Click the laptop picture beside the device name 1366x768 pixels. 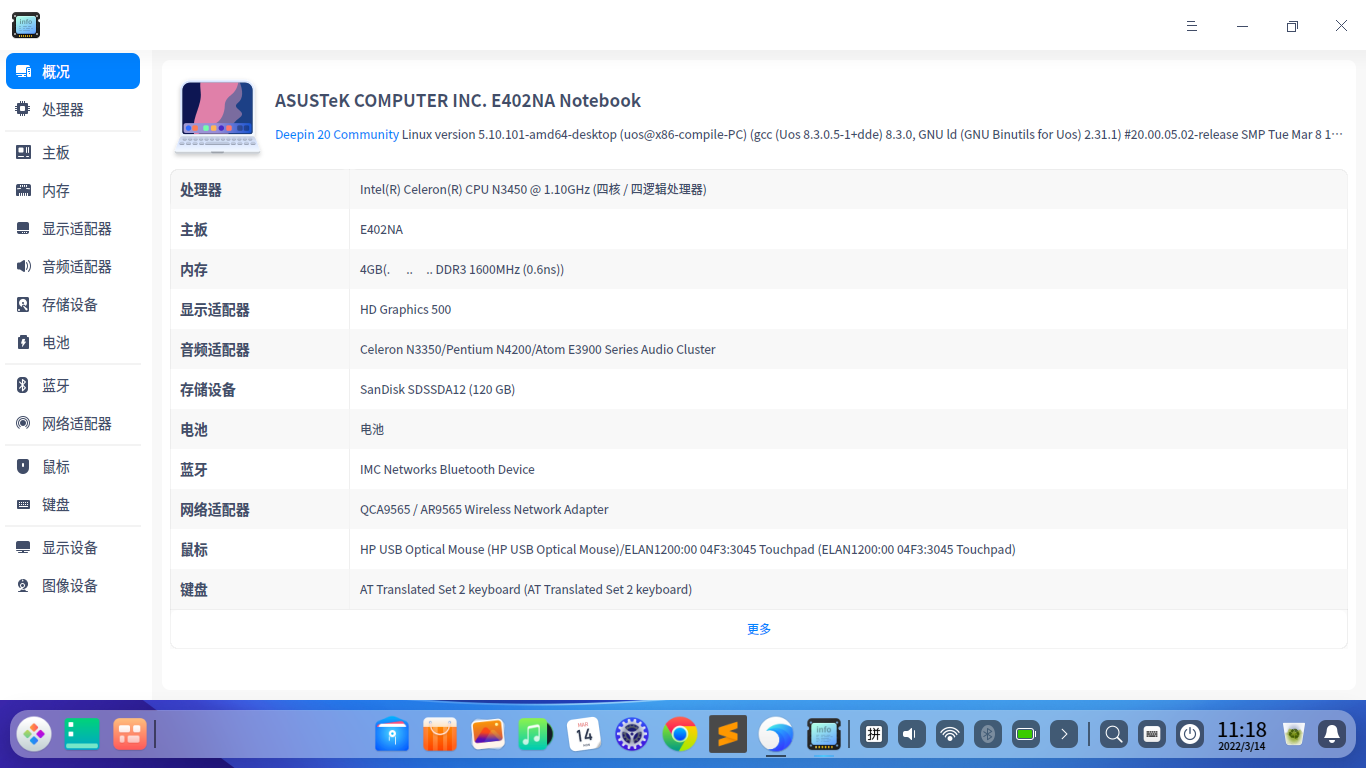click(x=218, y=117)
